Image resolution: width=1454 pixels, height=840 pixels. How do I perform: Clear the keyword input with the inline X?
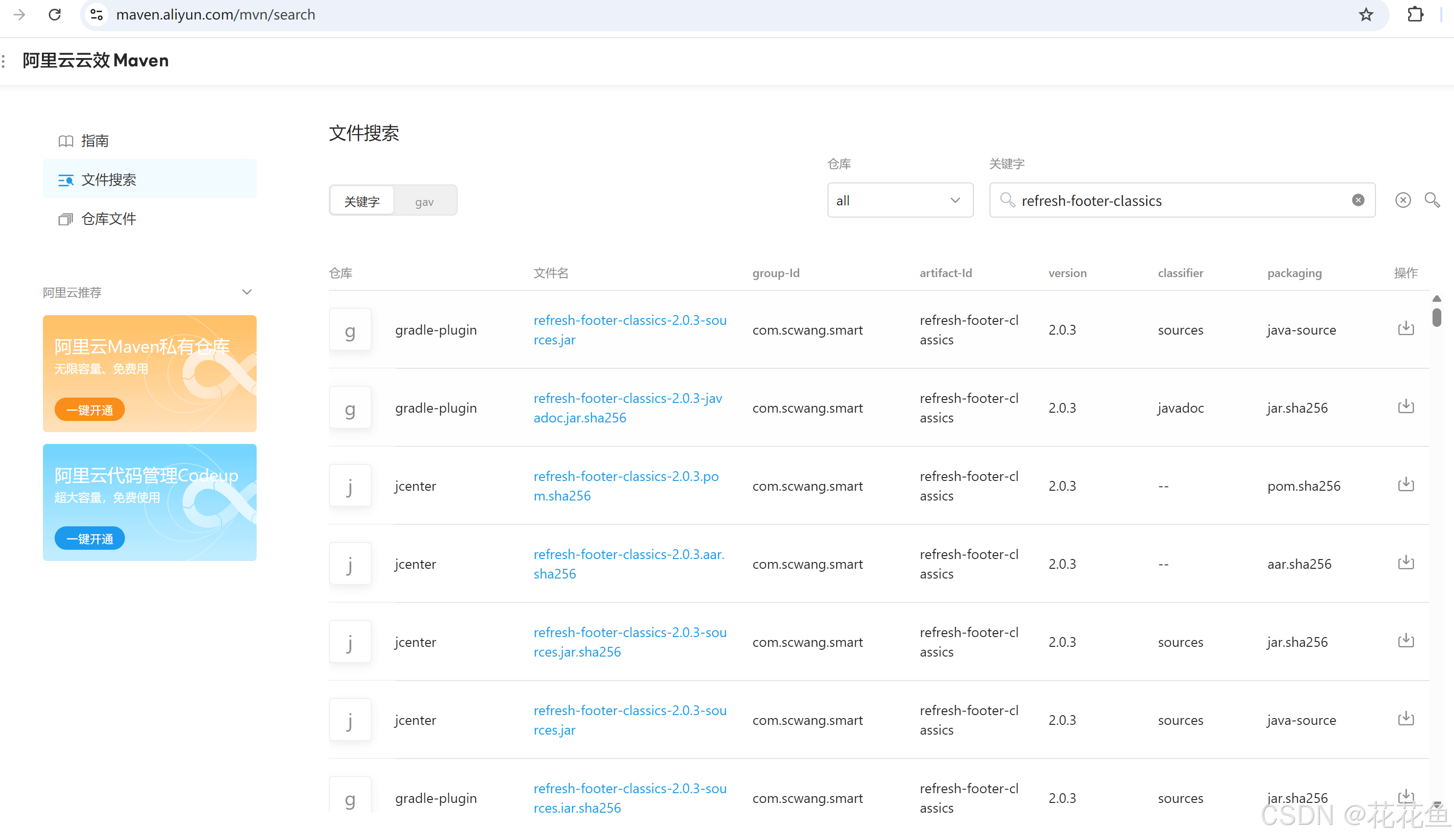[1358, 200]
